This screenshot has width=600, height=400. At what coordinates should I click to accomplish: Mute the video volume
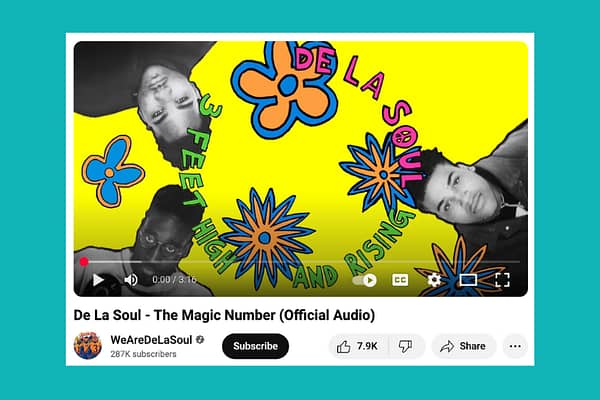(130, 280)
